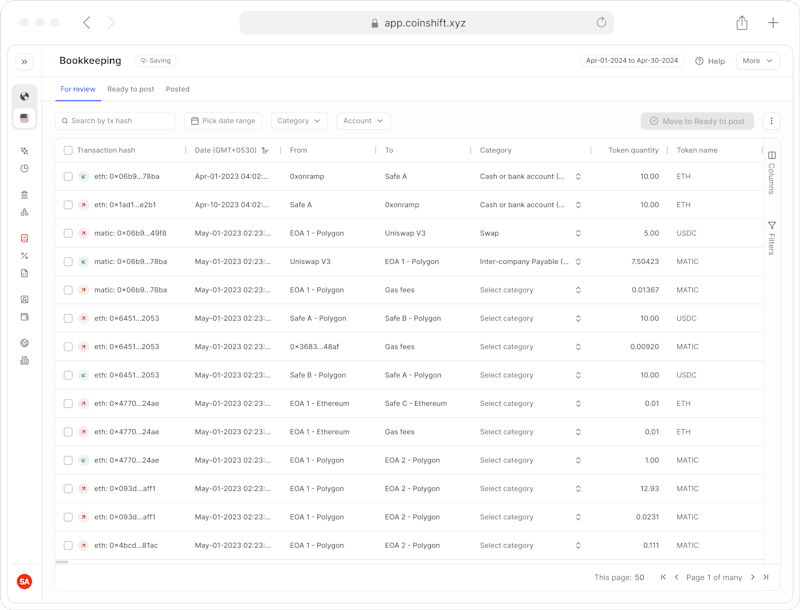Viewport: 800px width, 610px height.
Task: Go to the previous page
Action: point(677,577)
